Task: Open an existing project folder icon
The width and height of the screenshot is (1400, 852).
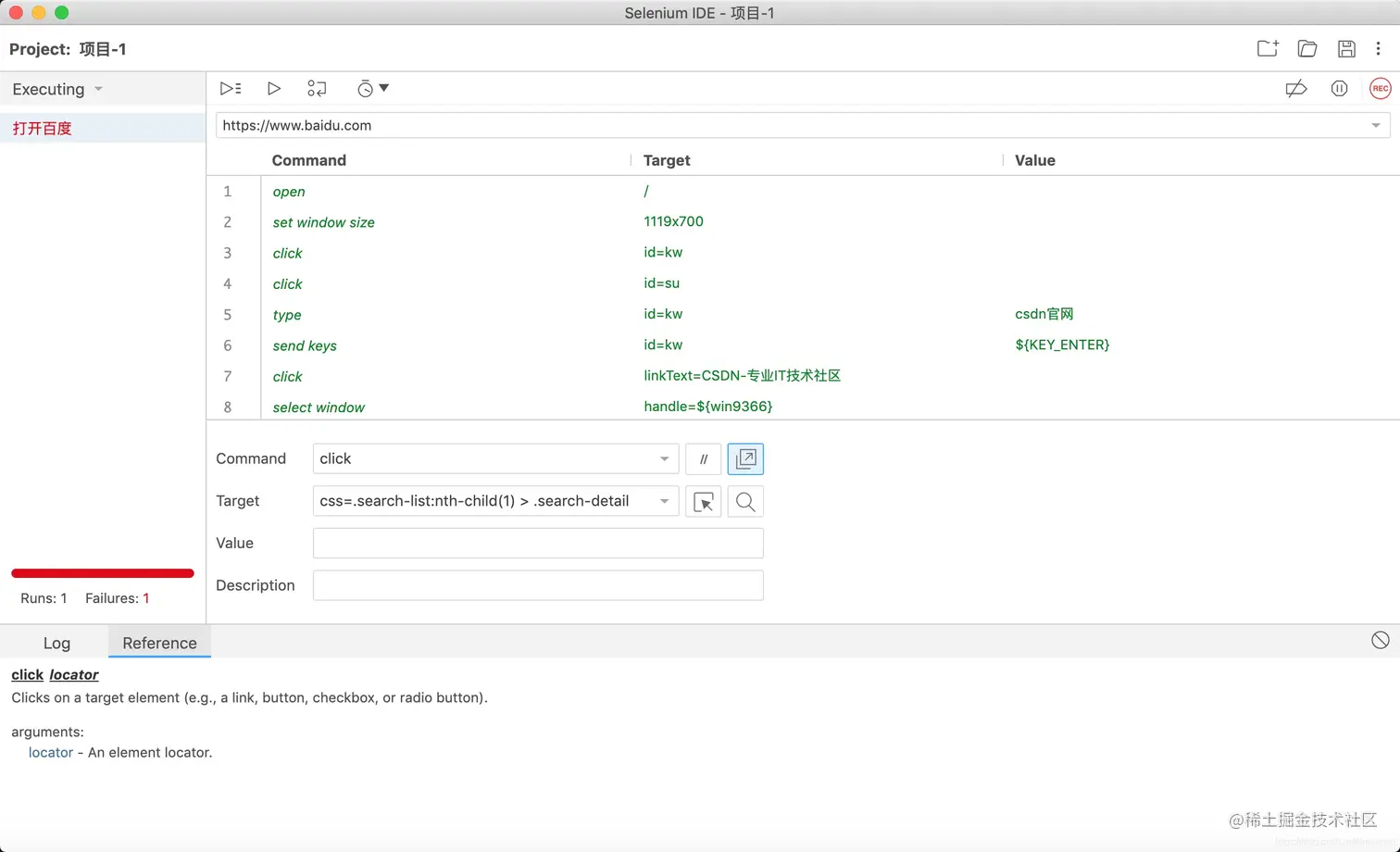Action: [1307, 49]
